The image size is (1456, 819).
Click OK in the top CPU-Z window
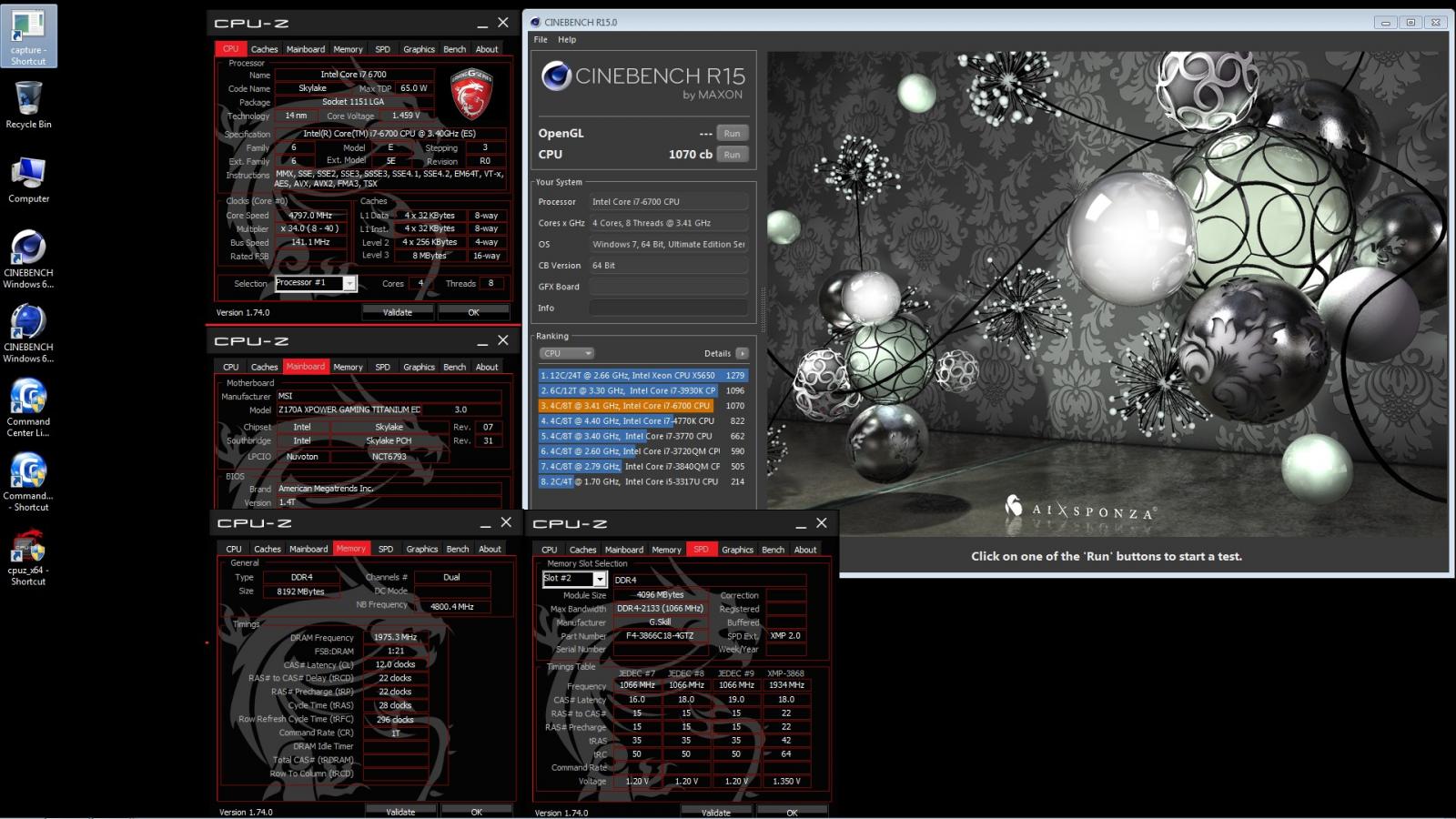click(473, 312)
